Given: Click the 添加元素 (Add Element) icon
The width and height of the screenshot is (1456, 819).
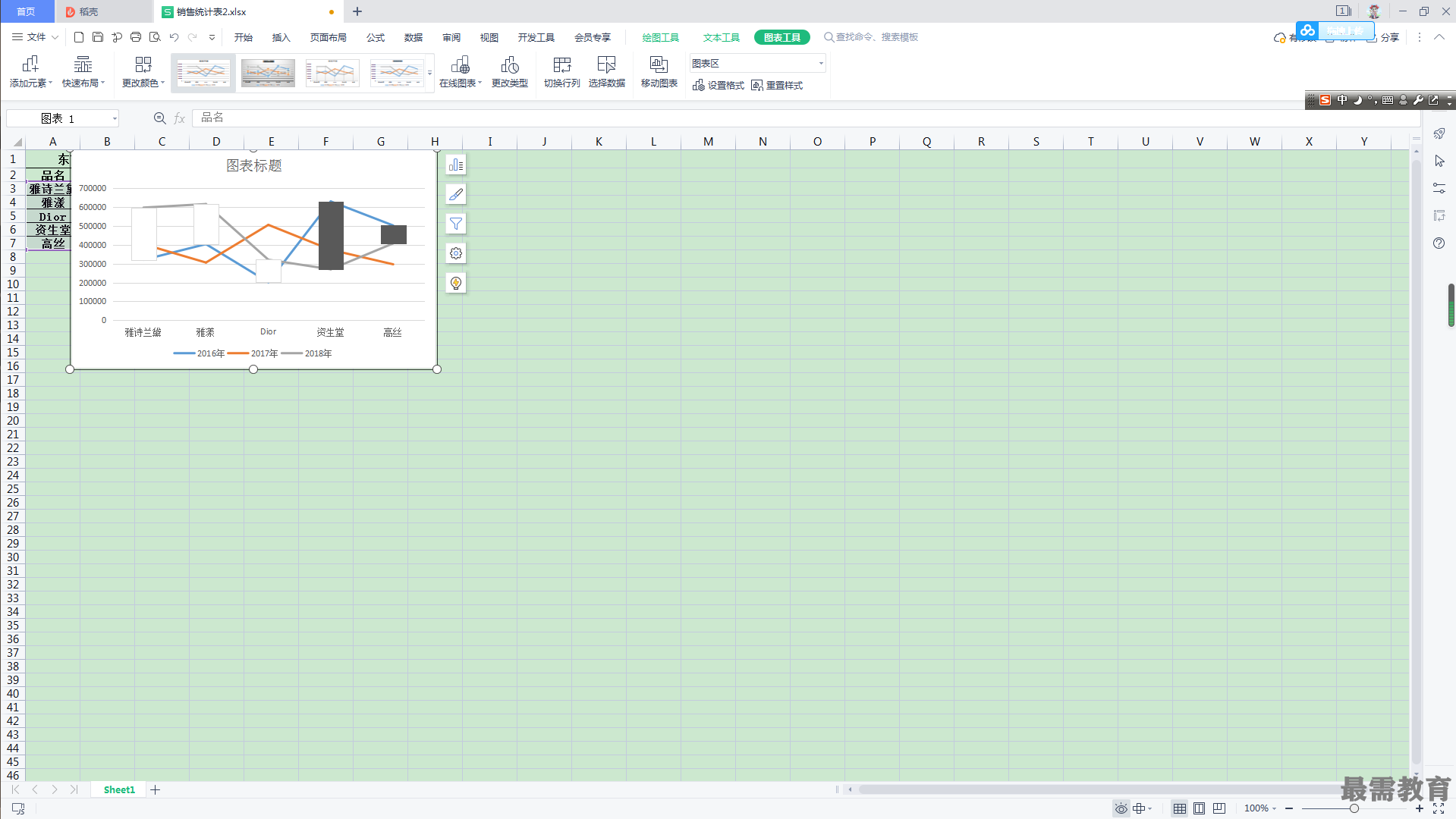Looking at the screenshot, I should click(x=30, y=64).
